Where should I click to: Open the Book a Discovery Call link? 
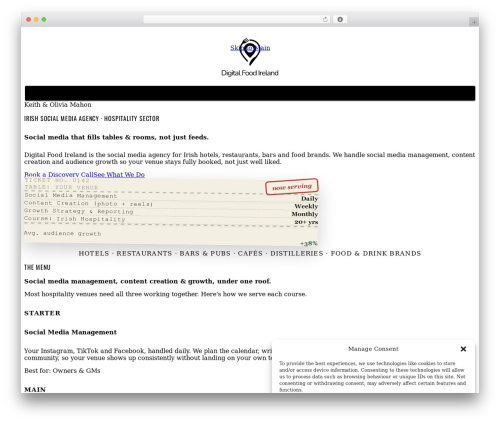[59, 174]
